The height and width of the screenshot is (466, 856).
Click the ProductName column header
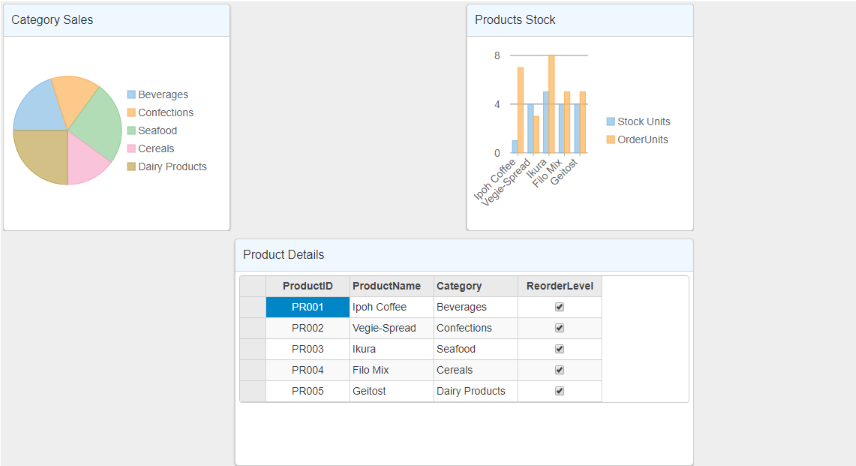point(386,286)
